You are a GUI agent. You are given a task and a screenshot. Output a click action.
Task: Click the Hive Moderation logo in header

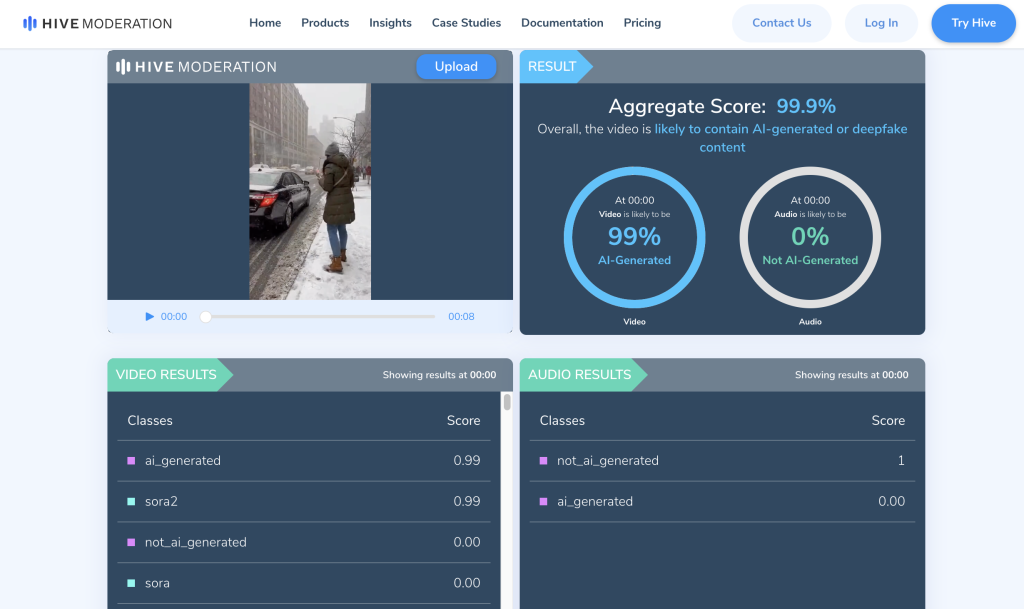tap(98, 23)
